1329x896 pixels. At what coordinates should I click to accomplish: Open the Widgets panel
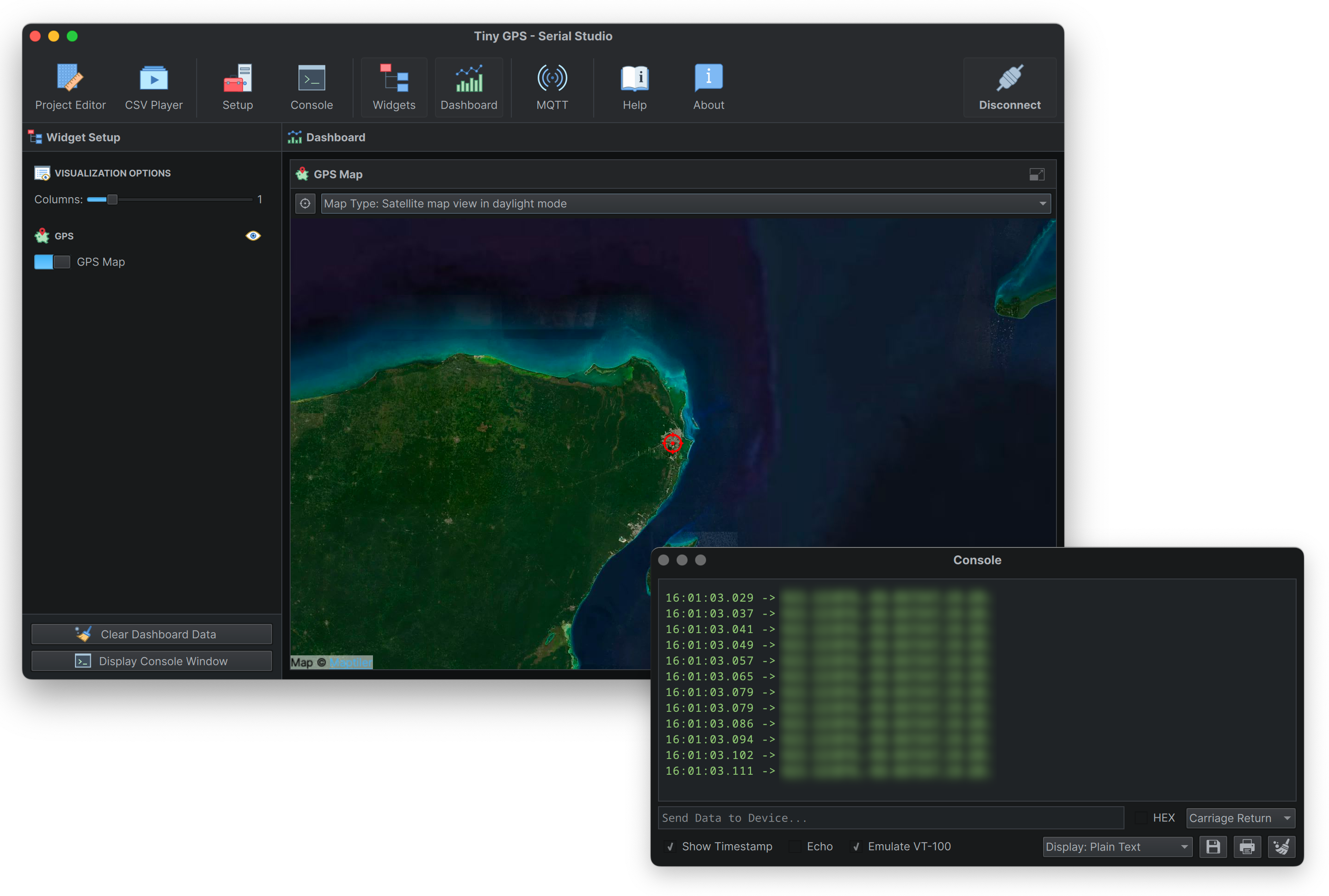(x=392, y=86)
